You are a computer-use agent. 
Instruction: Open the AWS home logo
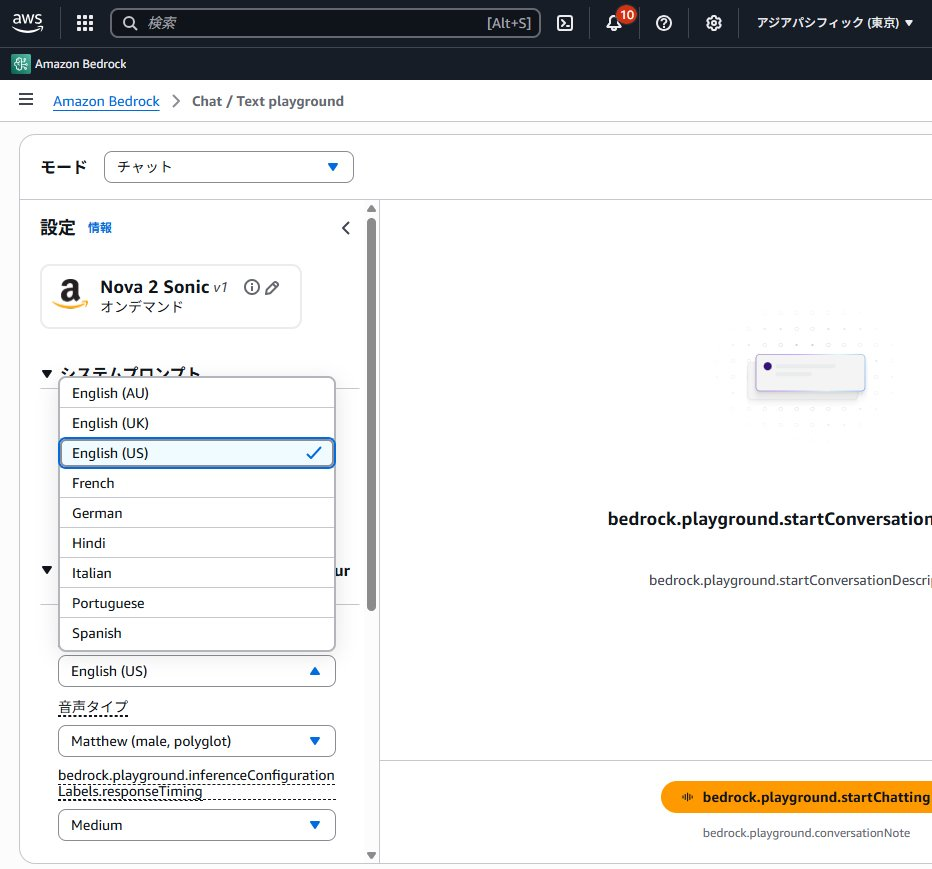pyautogui.click(x=27, y=23)
